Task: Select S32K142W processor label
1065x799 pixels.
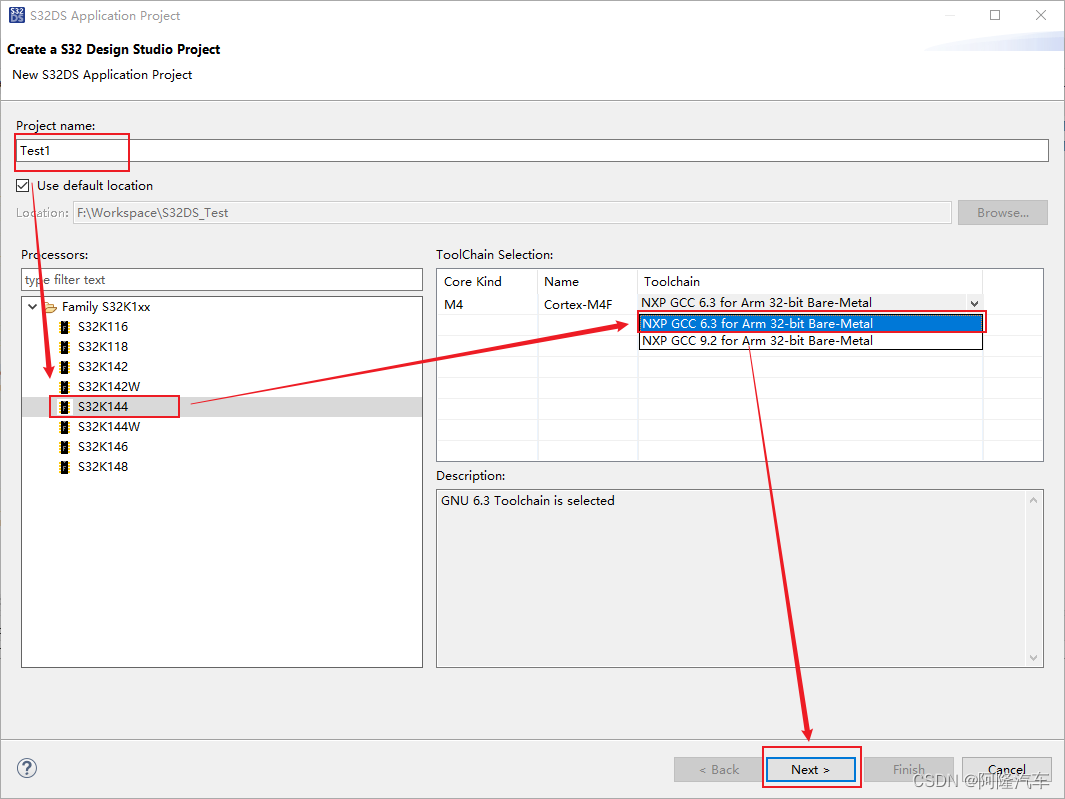Action: (109, 387)
